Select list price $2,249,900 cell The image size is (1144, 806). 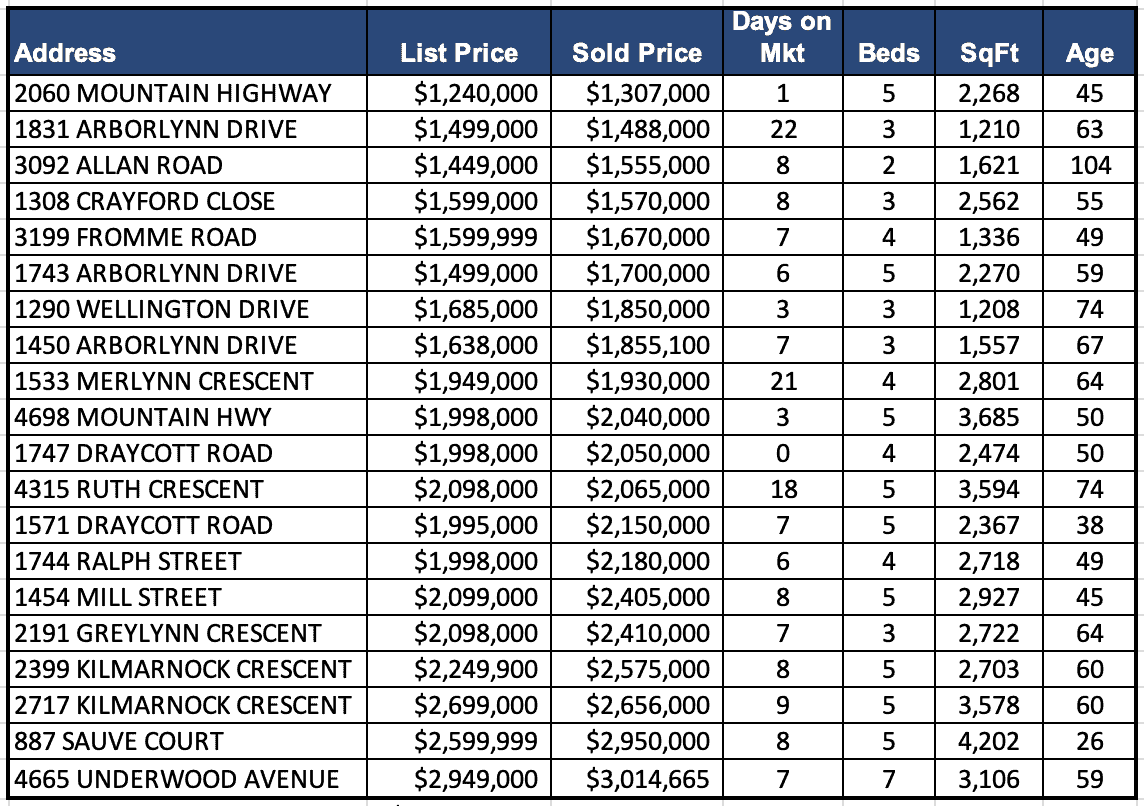pyautogui.click(x=476, y=670)
